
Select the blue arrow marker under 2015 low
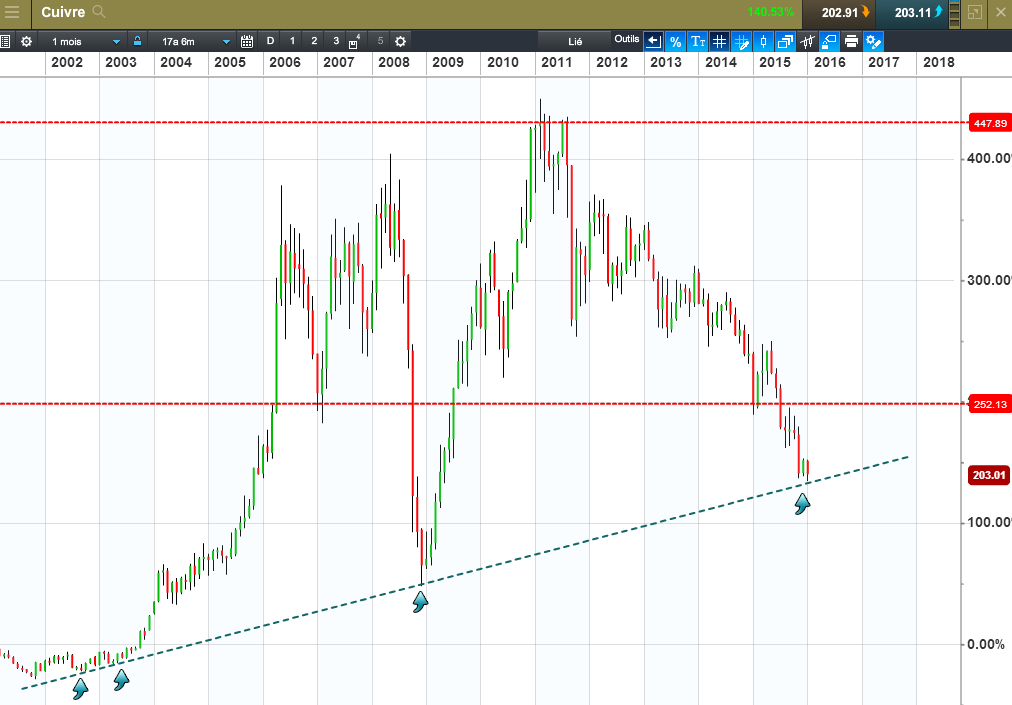click(802, 504)
